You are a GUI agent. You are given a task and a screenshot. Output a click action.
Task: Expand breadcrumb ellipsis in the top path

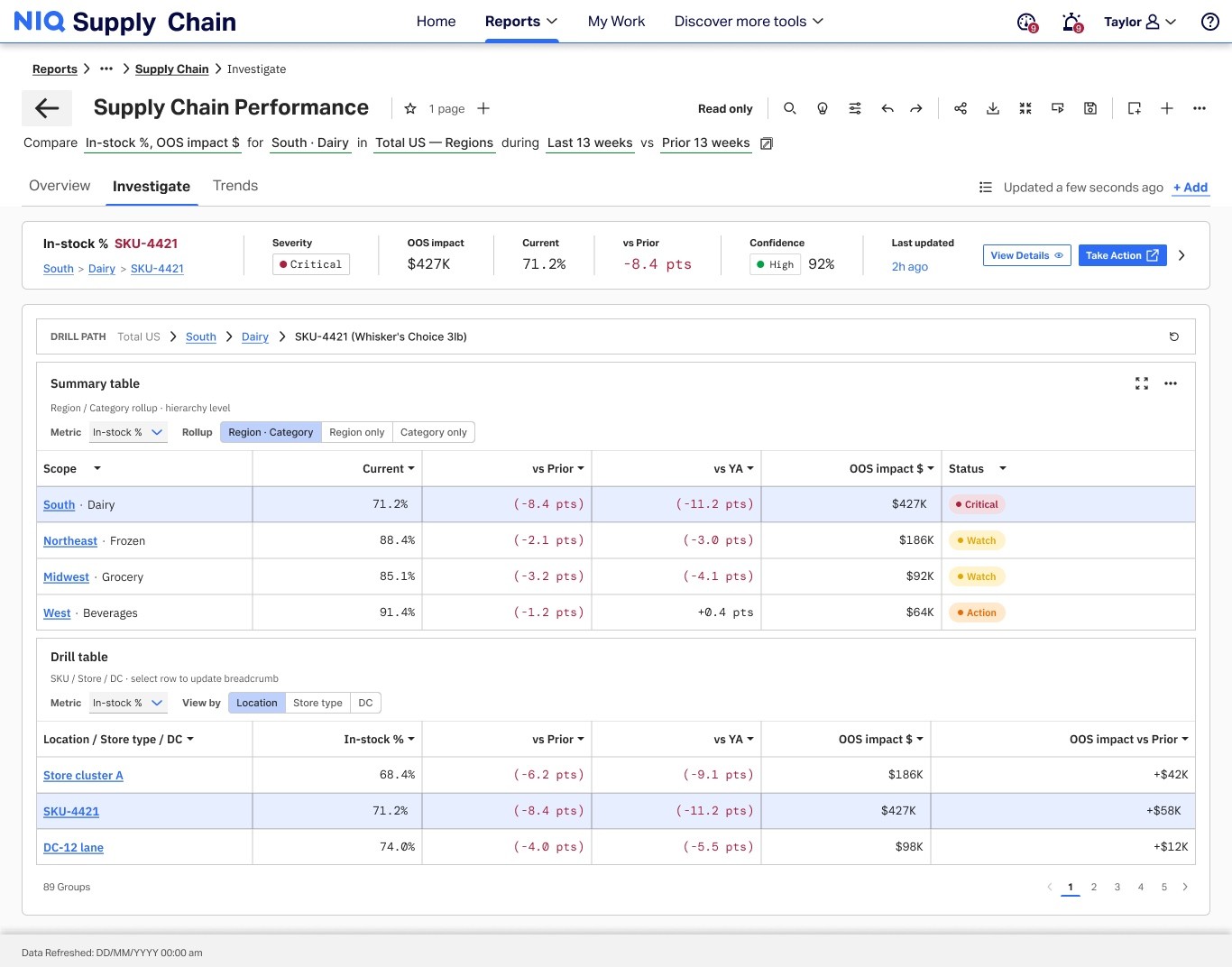point(106,69)
